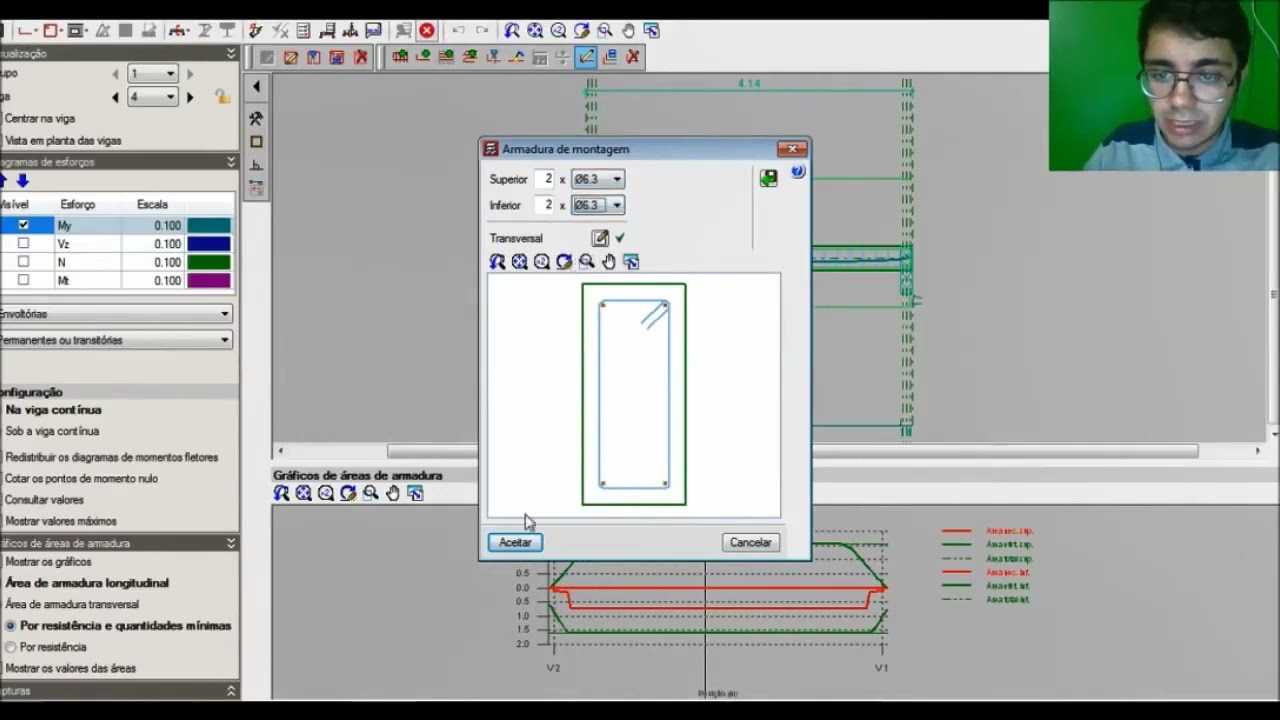
Task: Uncheck the My visibility checkbox
Action: pos(23,225)
